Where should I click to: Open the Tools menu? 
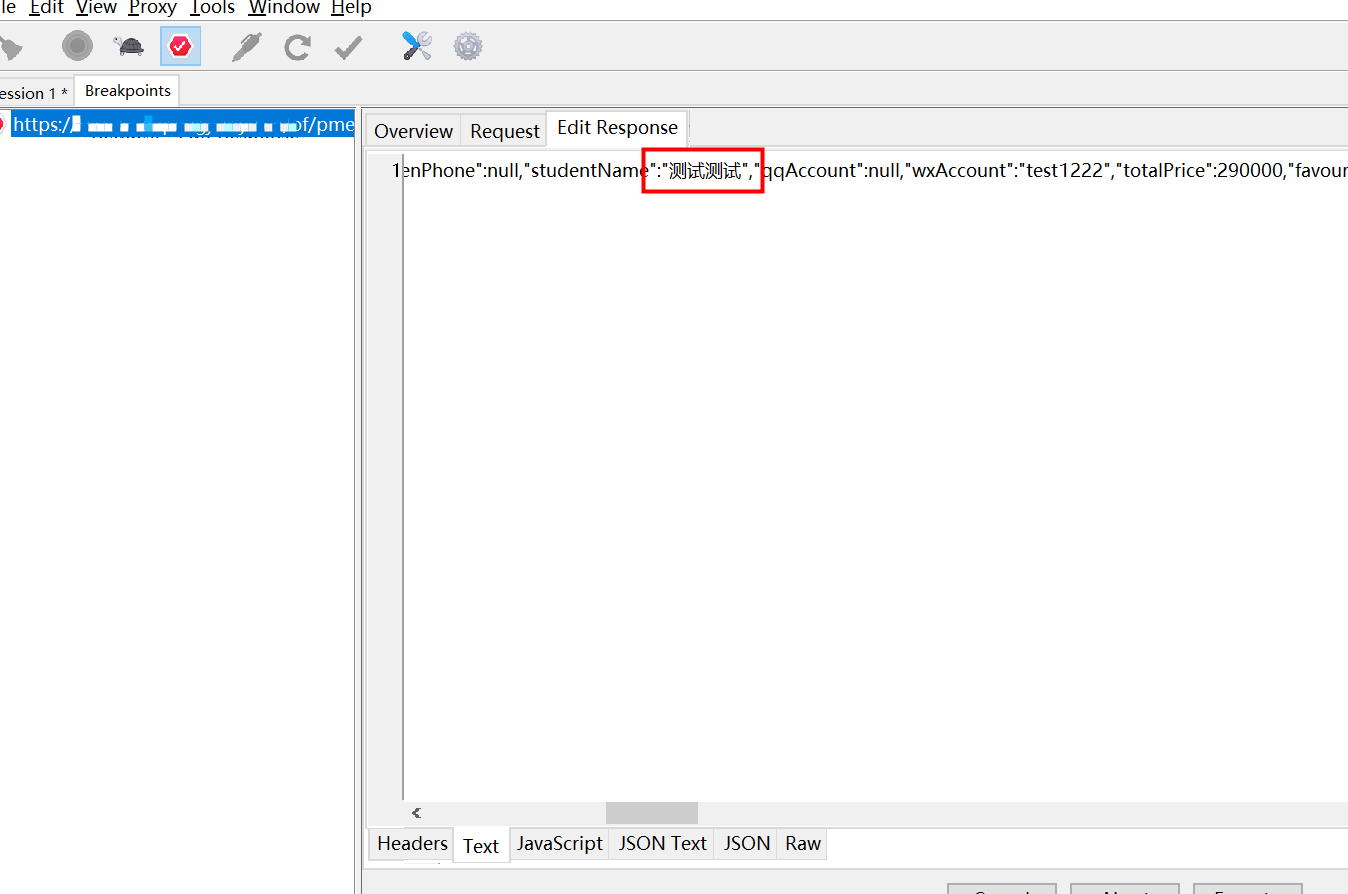pos(212,8)
